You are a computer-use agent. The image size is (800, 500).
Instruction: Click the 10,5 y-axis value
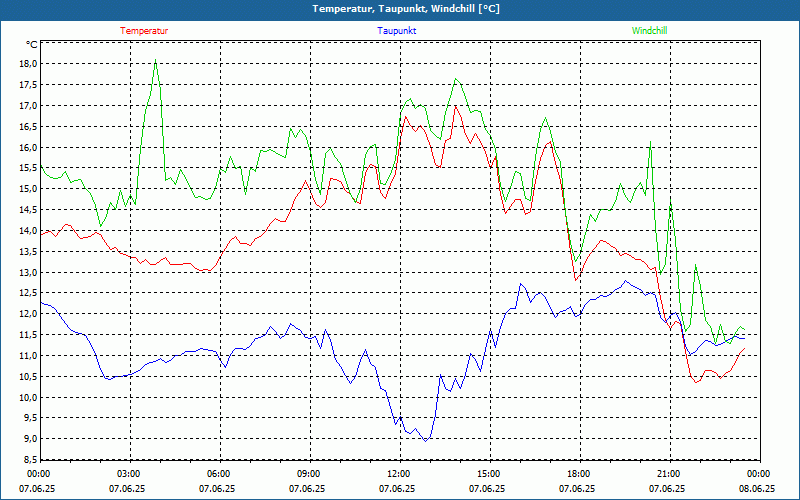[x=29, y=377]
